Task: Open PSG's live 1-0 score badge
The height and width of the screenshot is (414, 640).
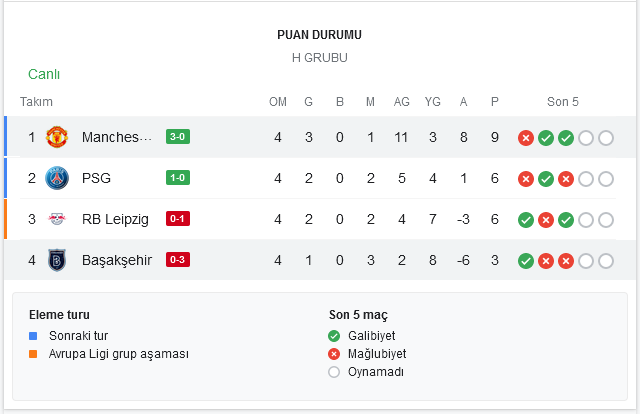Action: (178, 178)
